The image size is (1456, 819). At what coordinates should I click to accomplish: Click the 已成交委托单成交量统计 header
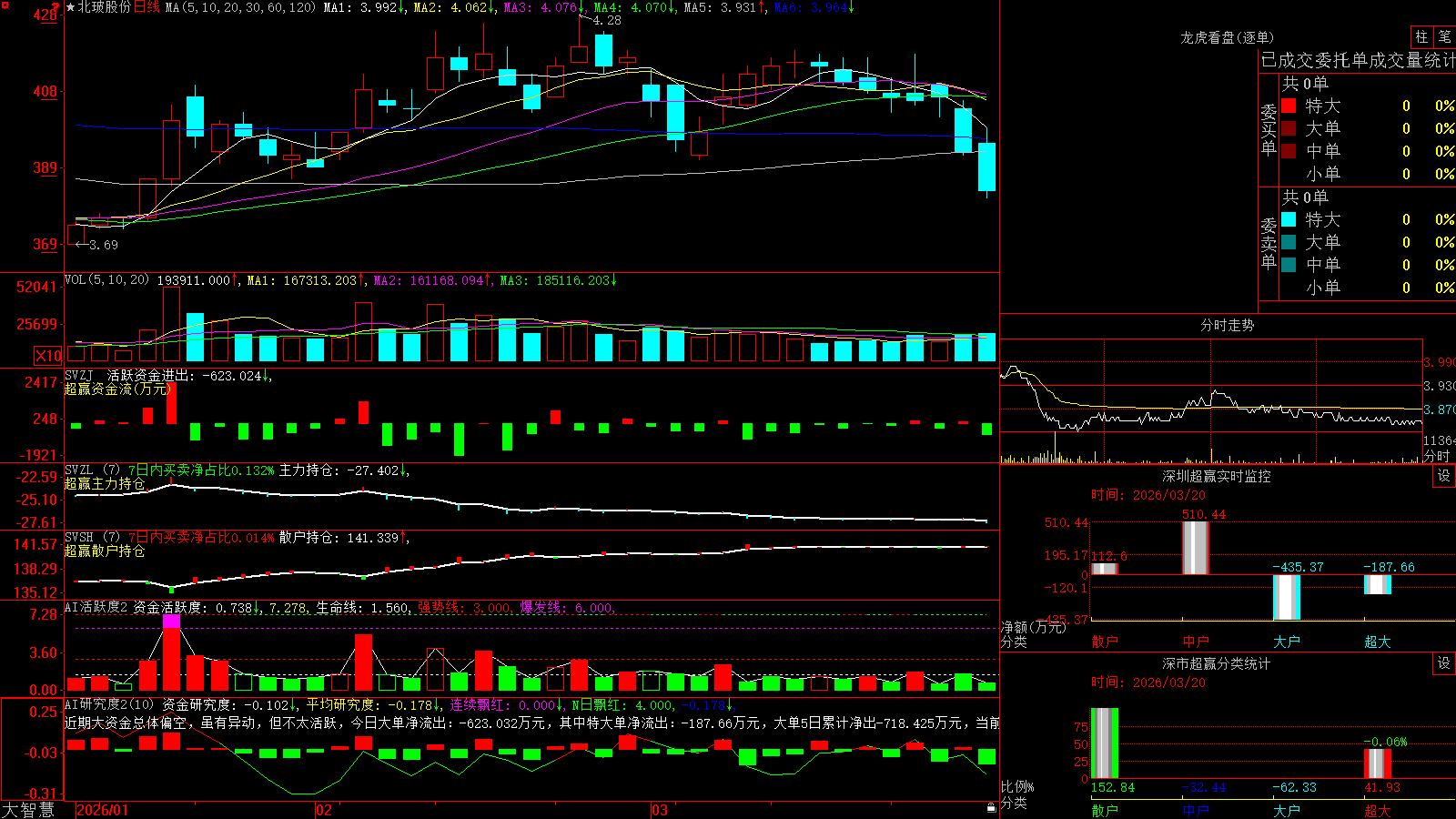(1358, 60)
